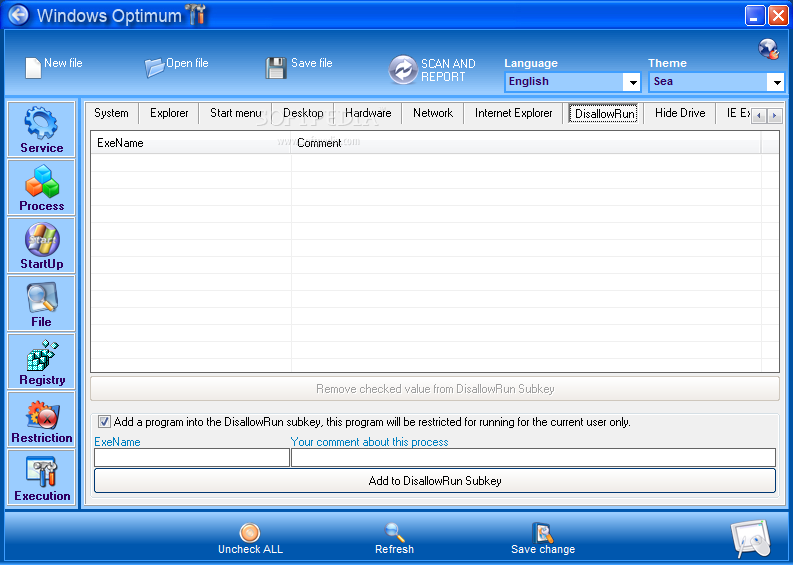Click the Uncheck ALL icon
This screenshot has height=565, width=793.
pyautogui.click(x=250, y=533)
